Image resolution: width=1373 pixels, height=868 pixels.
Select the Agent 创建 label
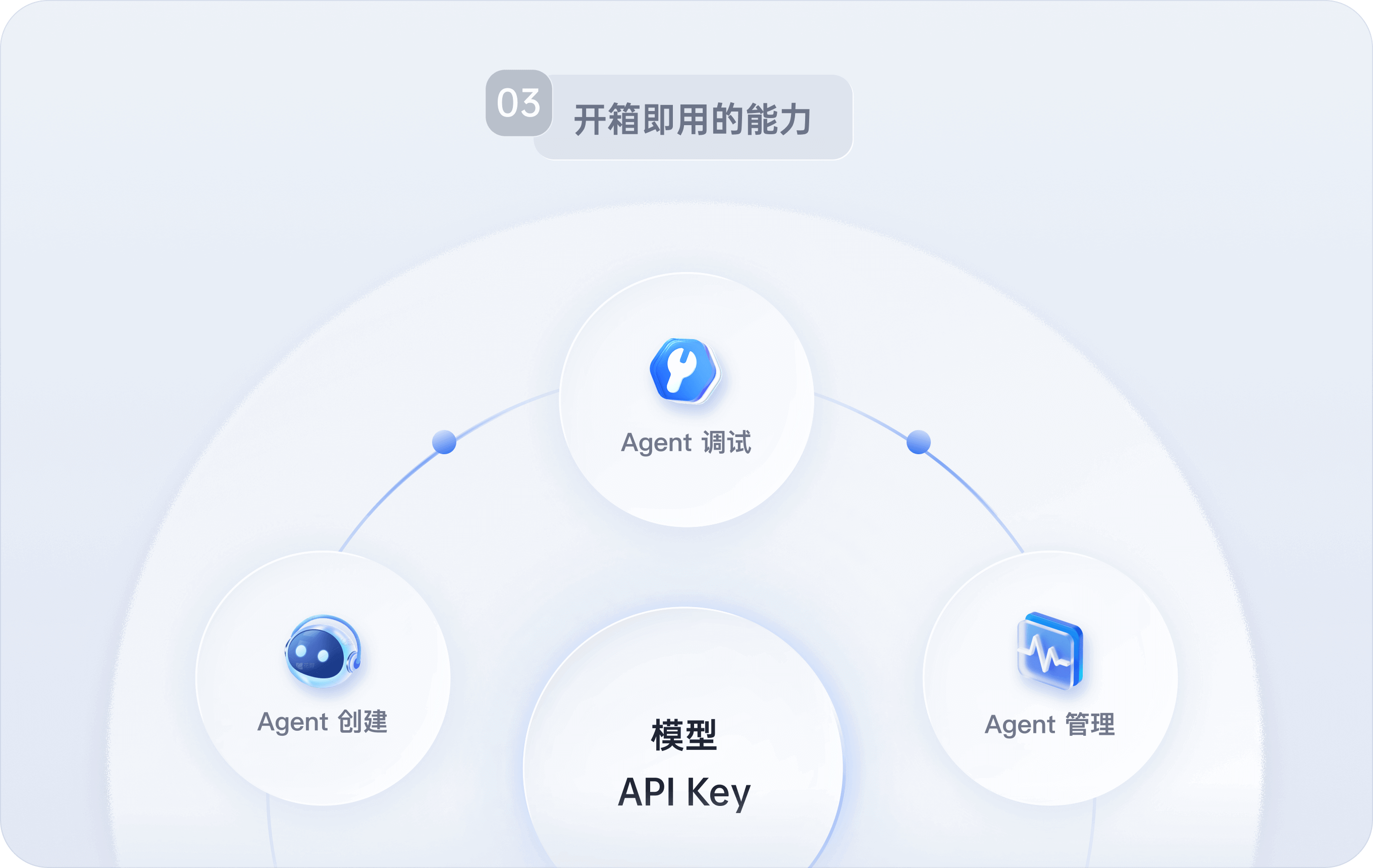pos(323,722)
